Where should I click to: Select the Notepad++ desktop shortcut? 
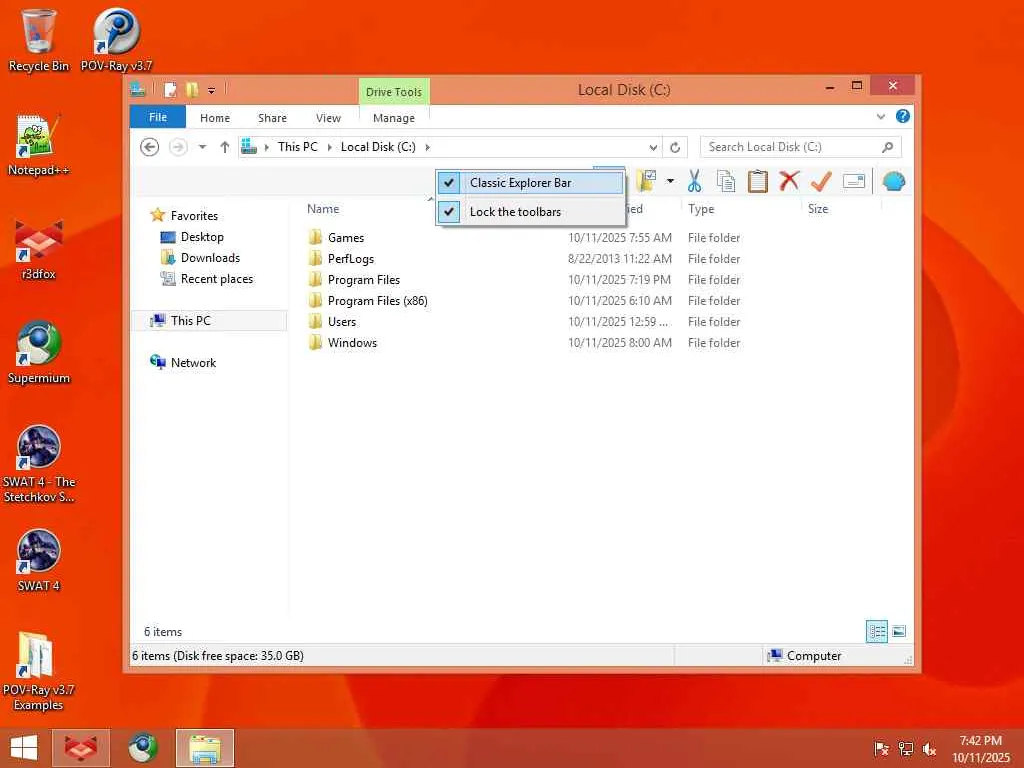[x=39, y=145]
